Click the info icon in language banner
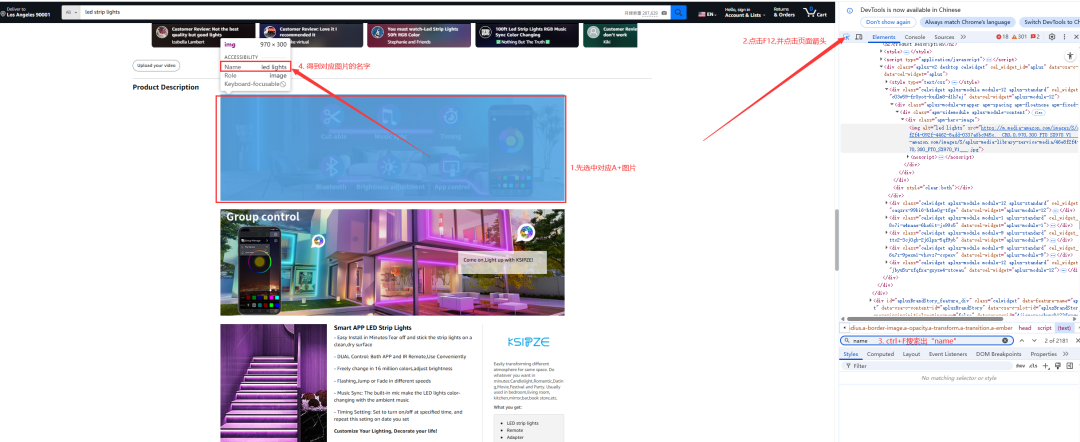 point(850,10)
